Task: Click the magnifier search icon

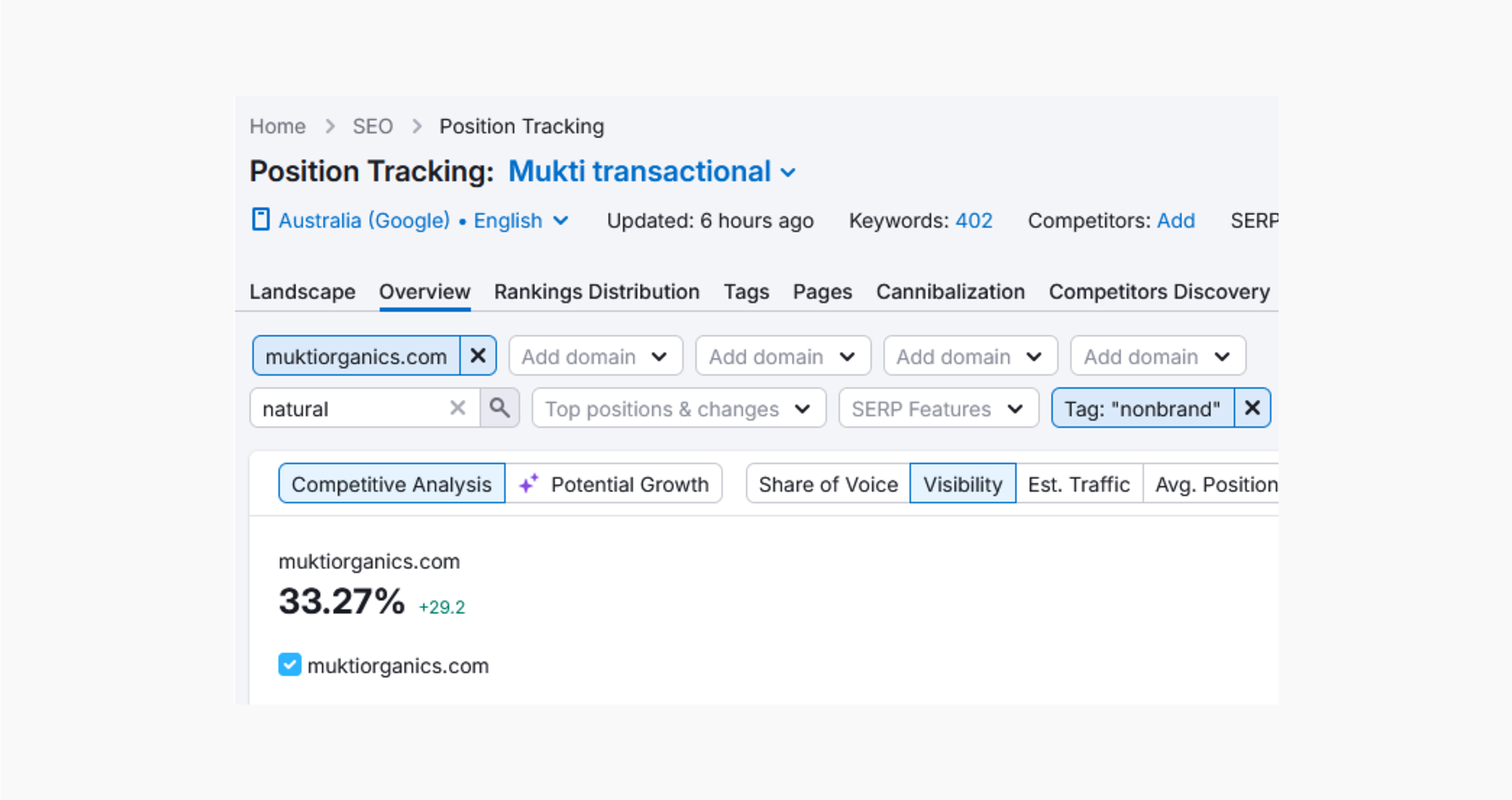Action: coord(500,408)
